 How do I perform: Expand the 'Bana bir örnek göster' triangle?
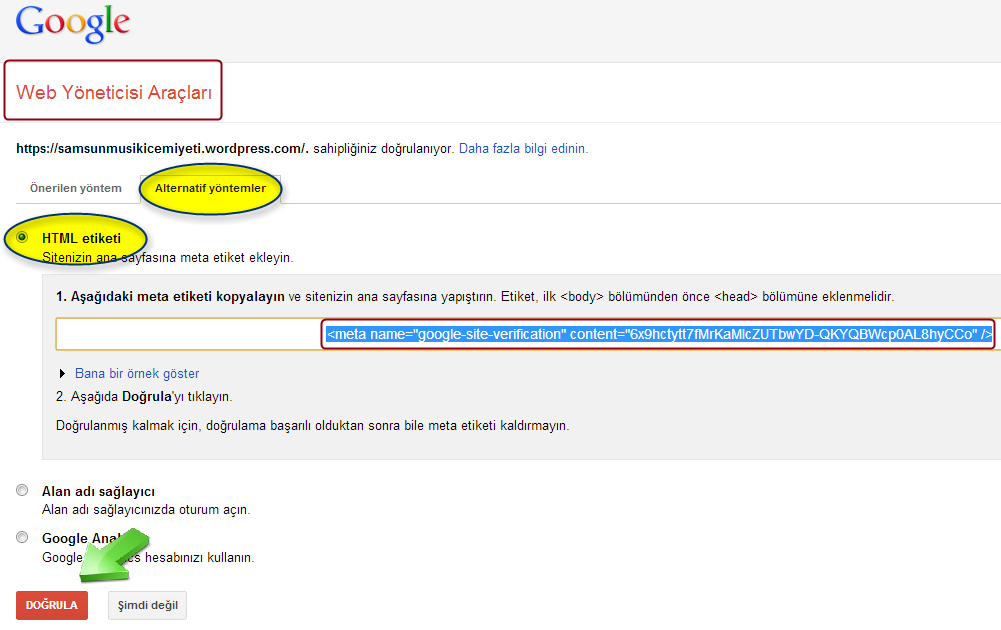click(62, 373)
